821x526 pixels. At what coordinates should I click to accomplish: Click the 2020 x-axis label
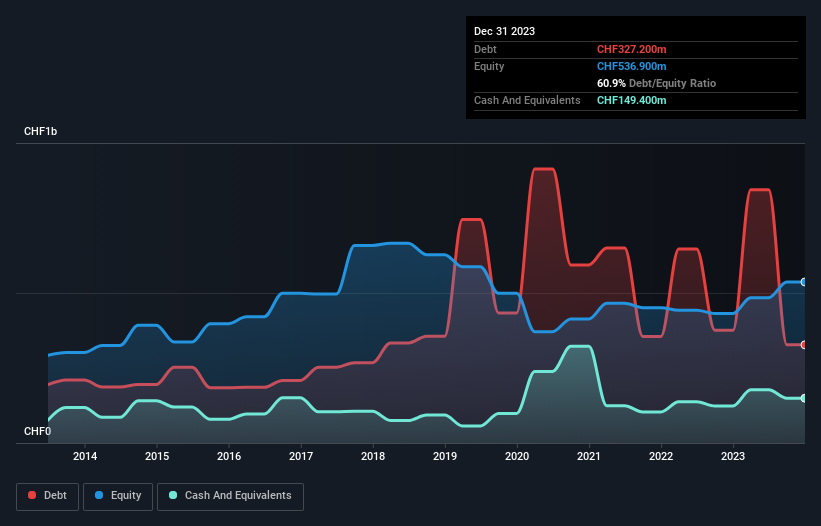pyautogui.click(x=517, y=456)
